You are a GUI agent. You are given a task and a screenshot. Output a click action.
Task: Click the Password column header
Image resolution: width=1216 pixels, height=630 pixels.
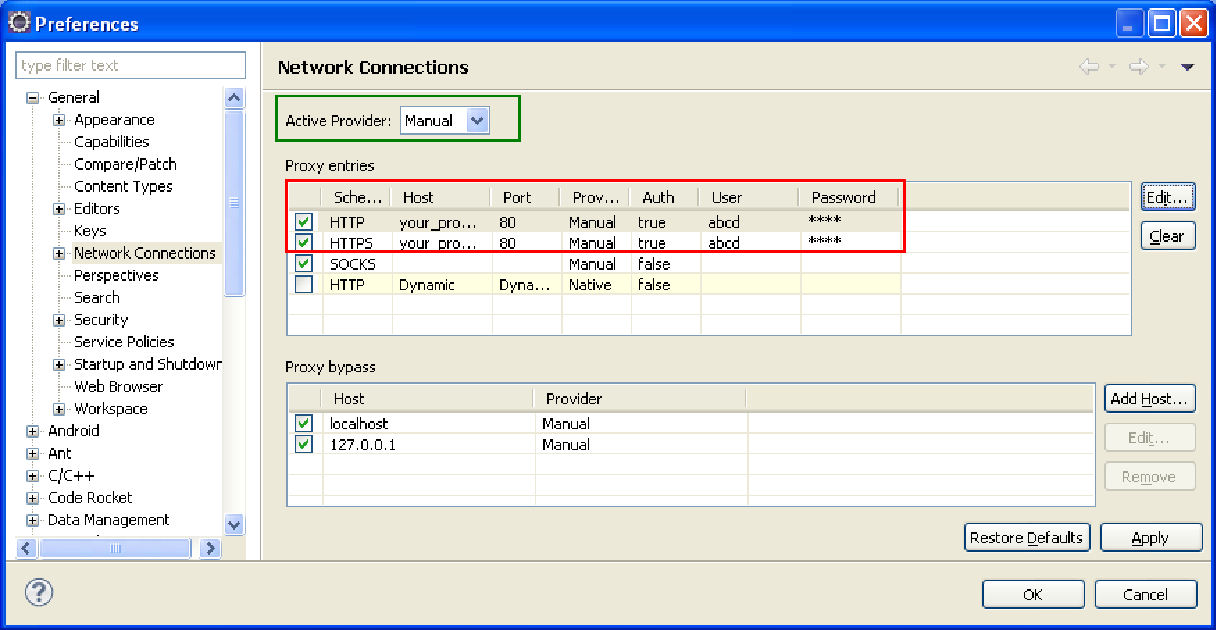coord(849,197)
